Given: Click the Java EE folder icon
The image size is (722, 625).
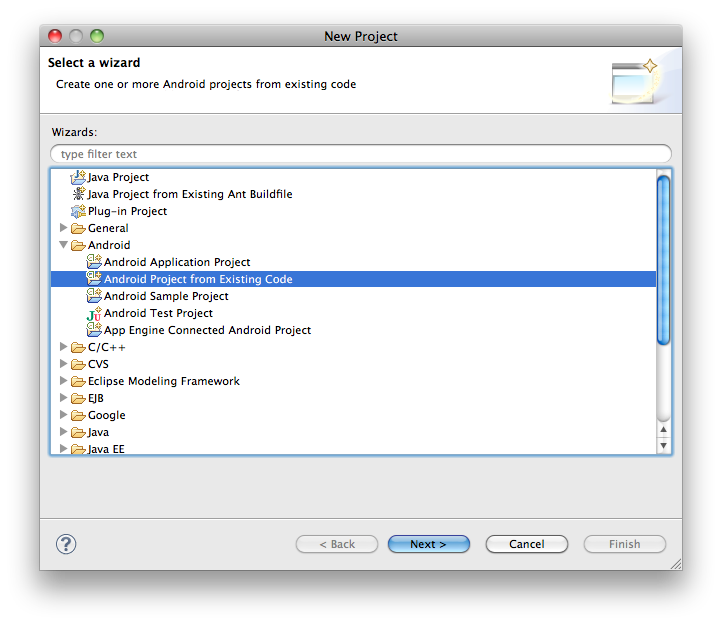Looking at the screenshot, I should click(x=78, y=449).
